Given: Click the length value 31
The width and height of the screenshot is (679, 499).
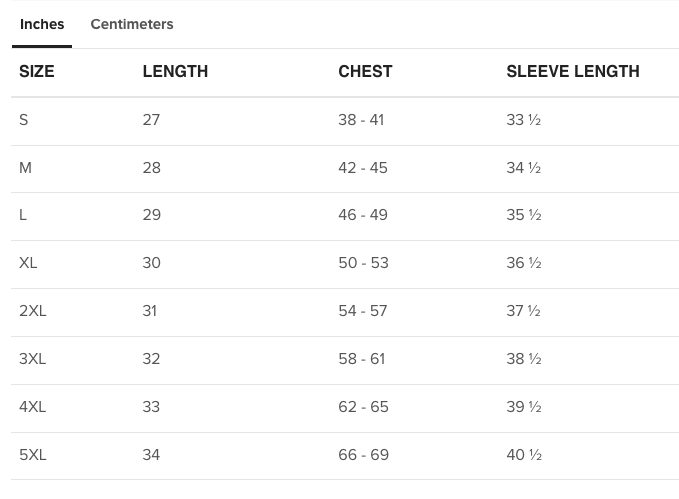Looking at the screenshot, I should [x=150, y=311].
